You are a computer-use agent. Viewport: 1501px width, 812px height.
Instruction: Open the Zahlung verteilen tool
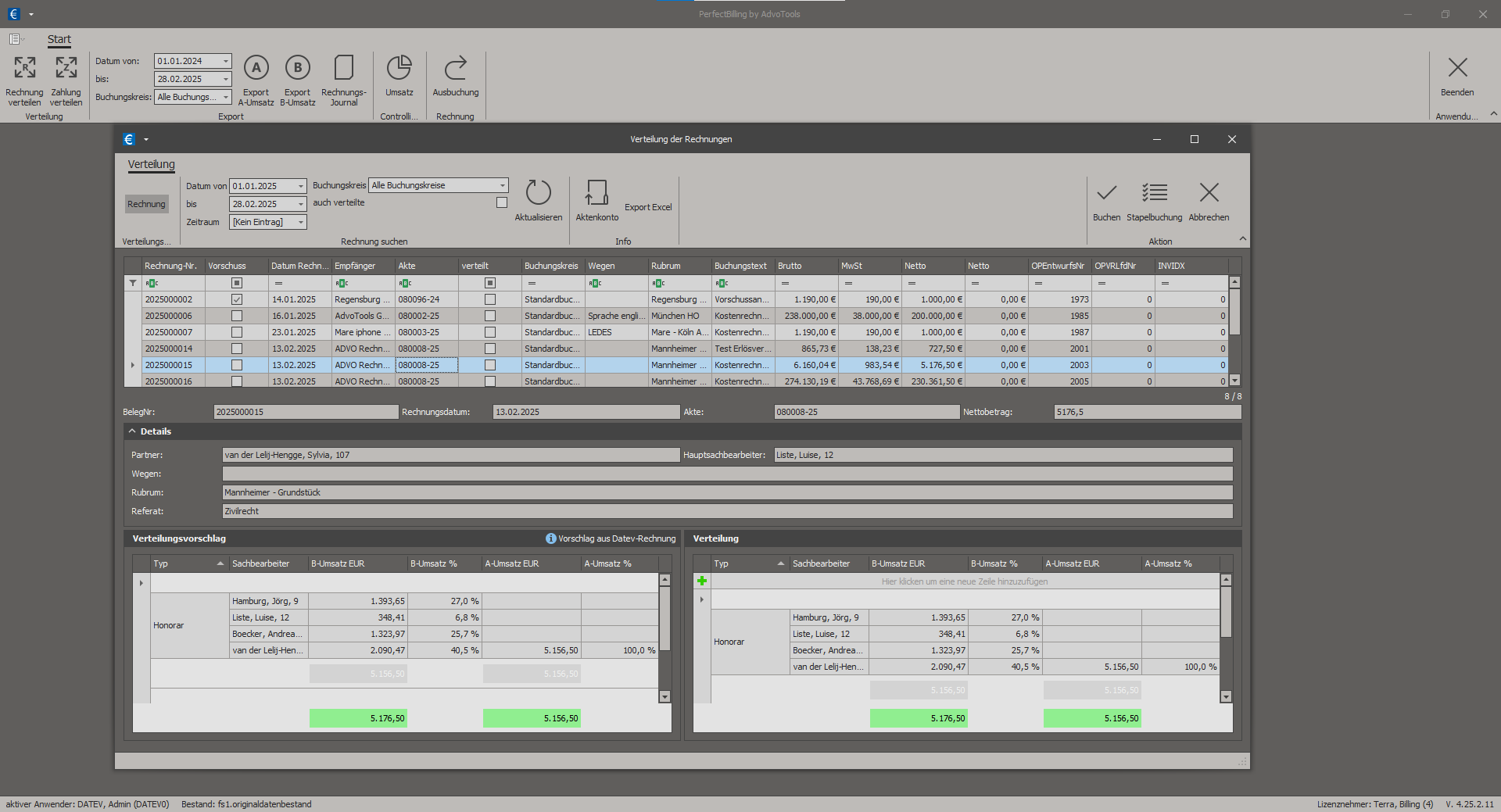coord(66,69)
